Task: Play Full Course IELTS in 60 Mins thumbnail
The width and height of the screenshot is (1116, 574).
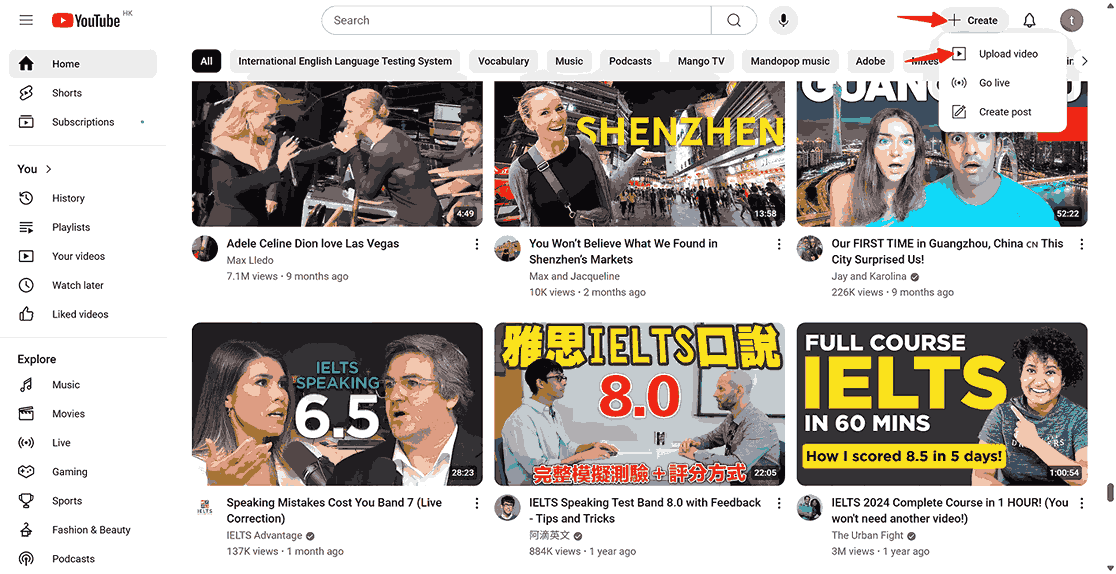Action: pos(942,404)
